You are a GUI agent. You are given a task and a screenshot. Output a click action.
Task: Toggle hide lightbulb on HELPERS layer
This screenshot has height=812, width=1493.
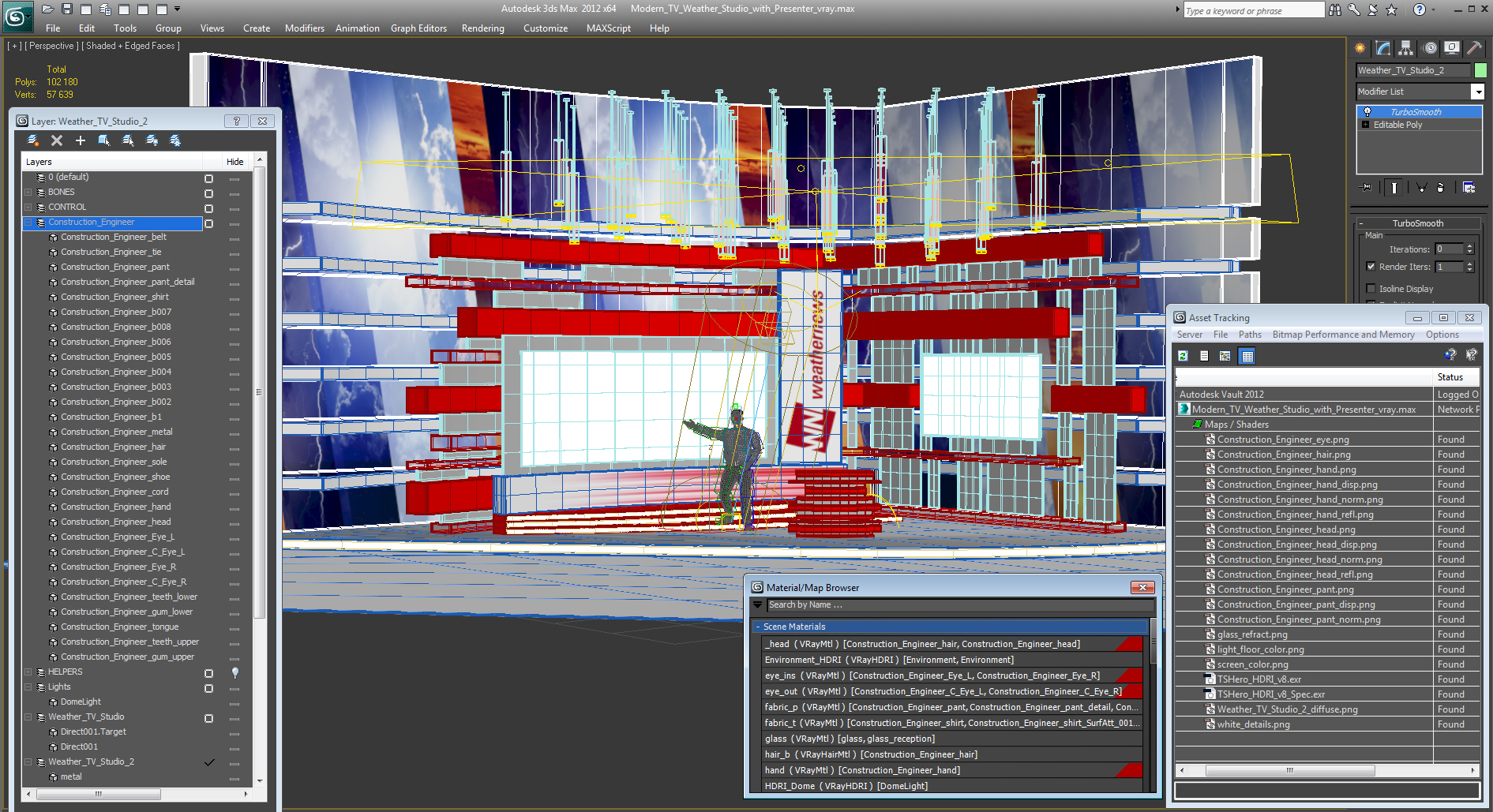coord(234,672)
